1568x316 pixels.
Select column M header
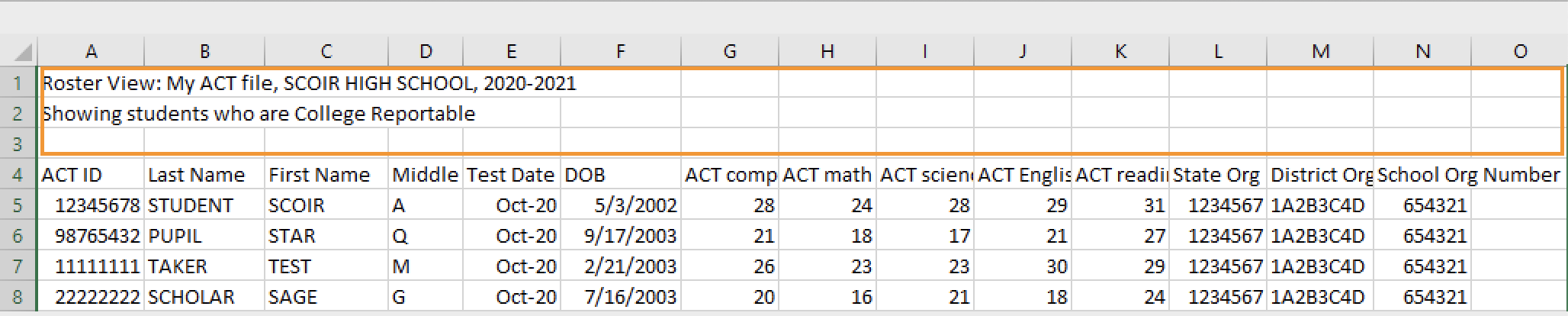pyautogui.click(x=1320, y=52)
